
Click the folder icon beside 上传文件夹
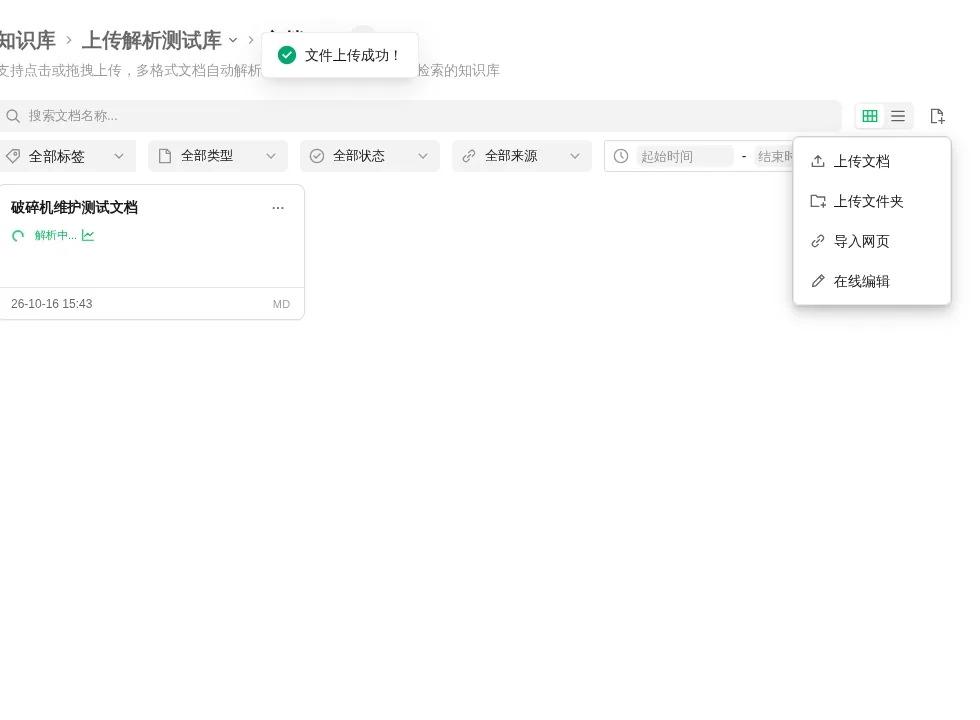pyautogui.click(x=818, y=201)
